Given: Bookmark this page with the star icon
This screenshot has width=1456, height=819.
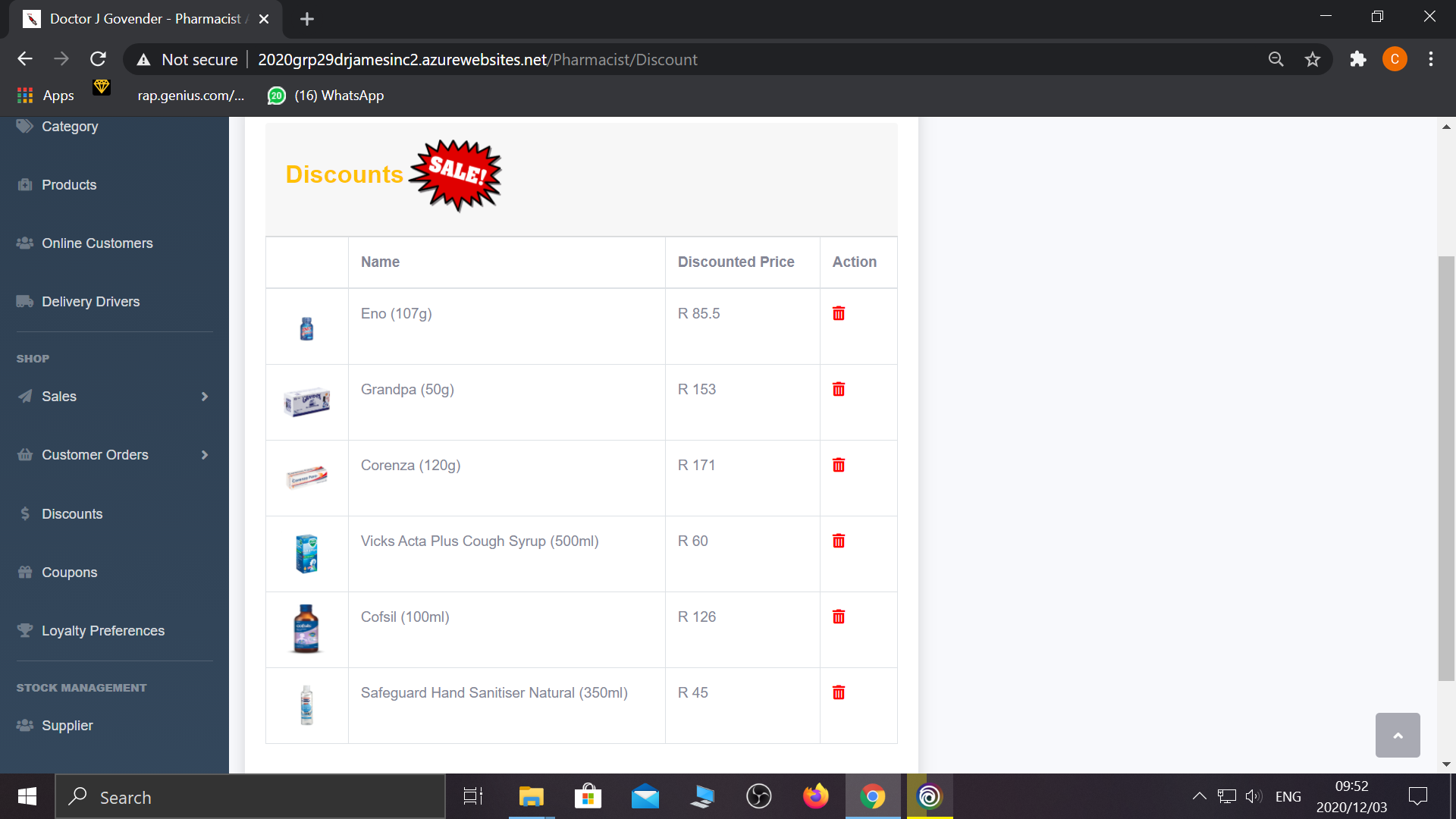Looking at the screenshot, I should coord(1312,59).
